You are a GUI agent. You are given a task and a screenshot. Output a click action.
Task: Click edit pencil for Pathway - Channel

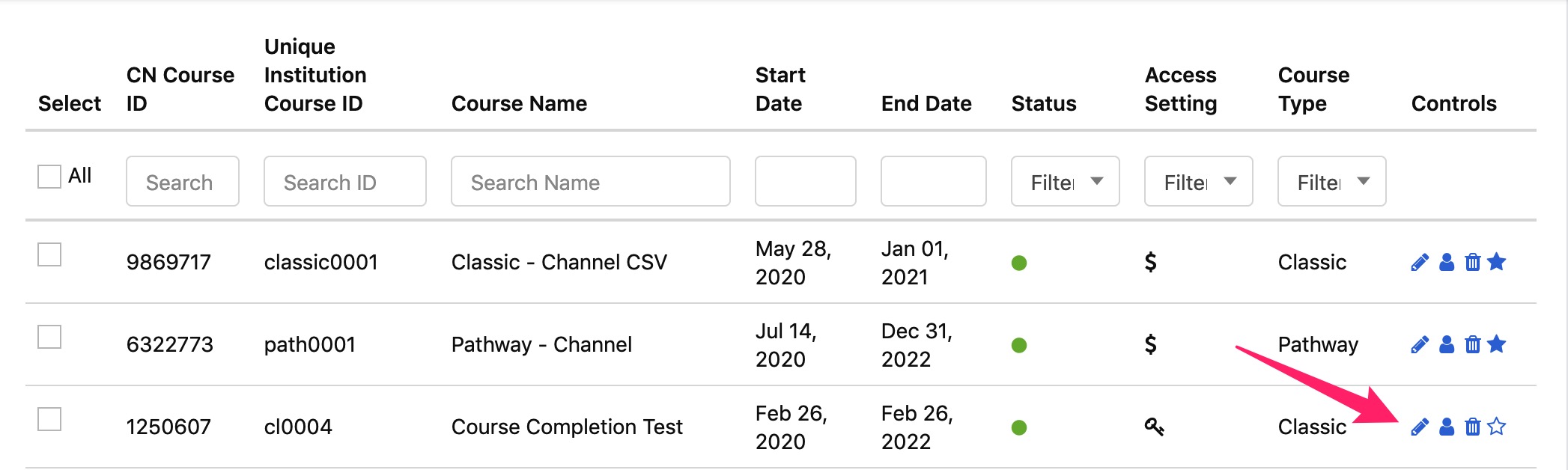1419,344
